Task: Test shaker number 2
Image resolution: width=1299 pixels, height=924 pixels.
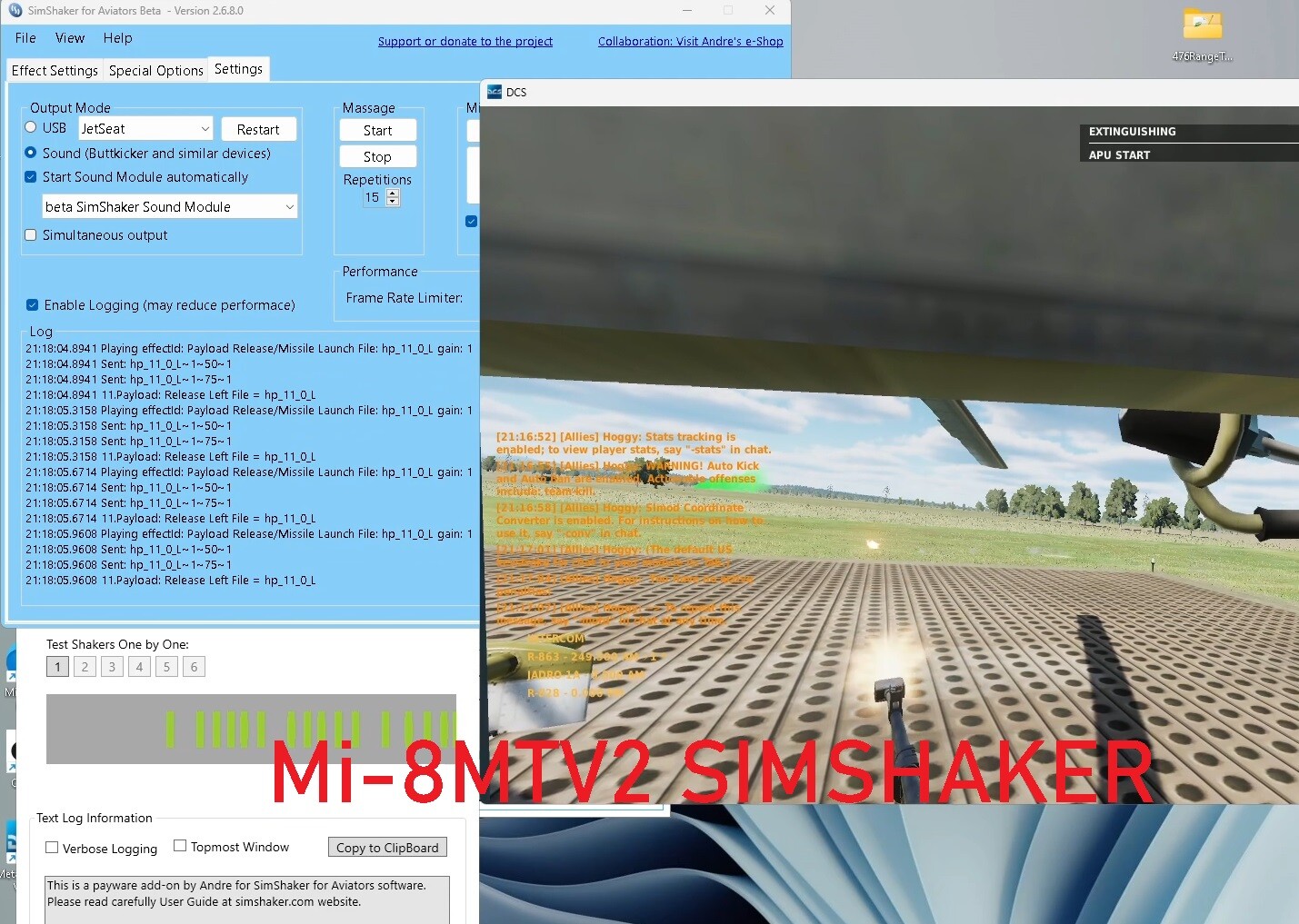Action: point(85,667)
